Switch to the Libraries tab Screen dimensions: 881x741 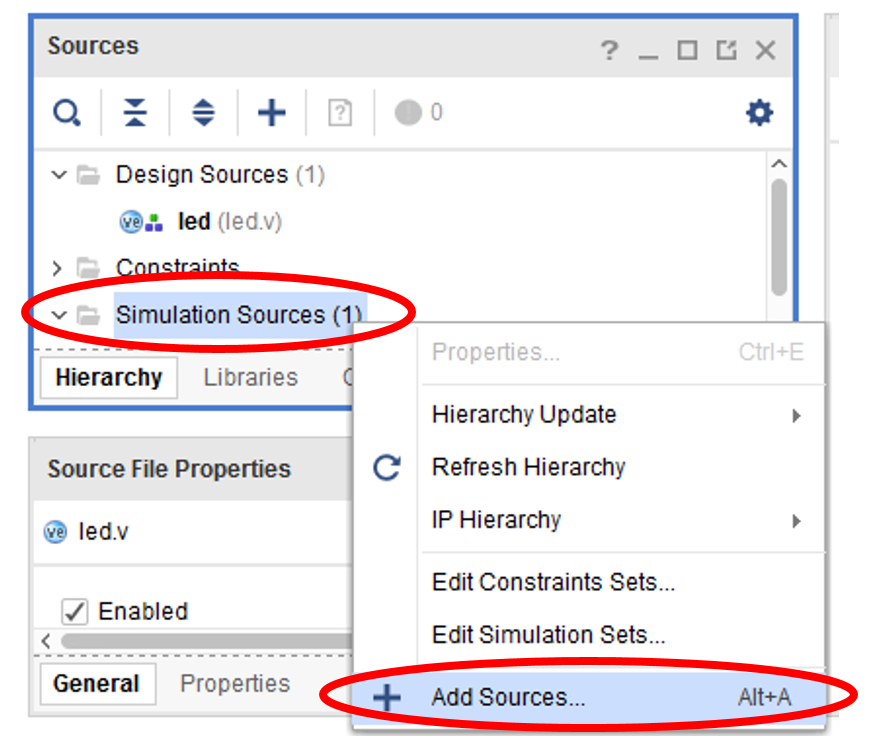coord(250,378)
